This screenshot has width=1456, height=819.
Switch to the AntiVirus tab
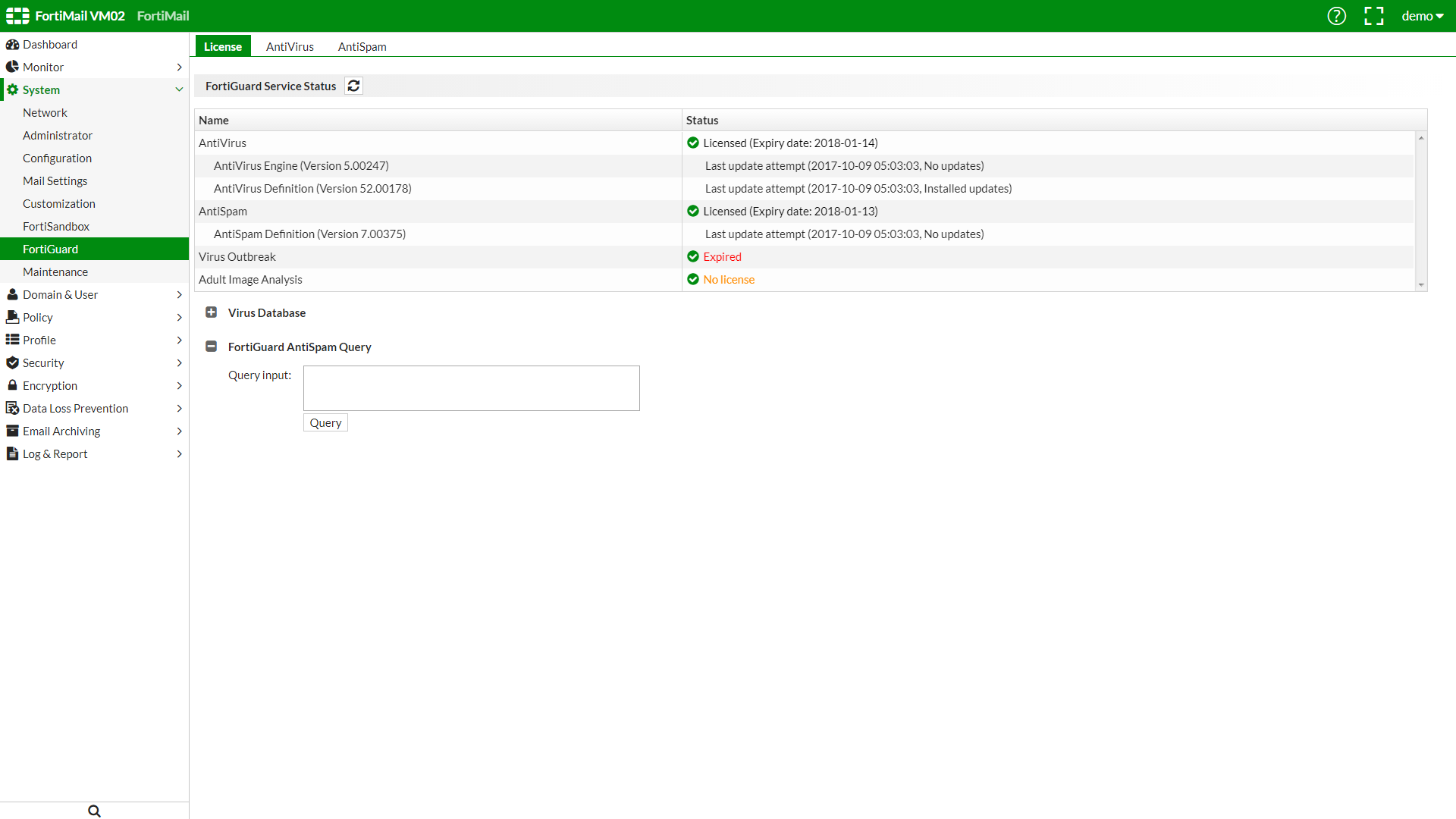tap(290, 46)
